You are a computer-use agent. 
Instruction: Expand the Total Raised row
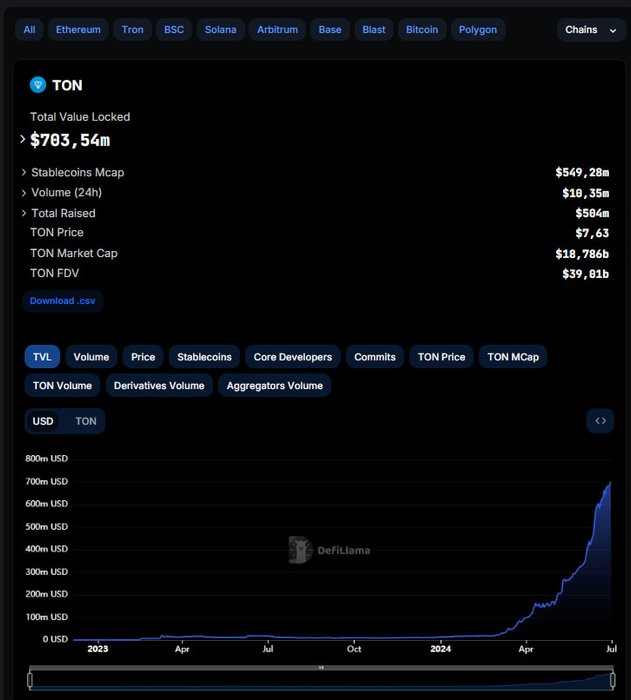[24, 213]
